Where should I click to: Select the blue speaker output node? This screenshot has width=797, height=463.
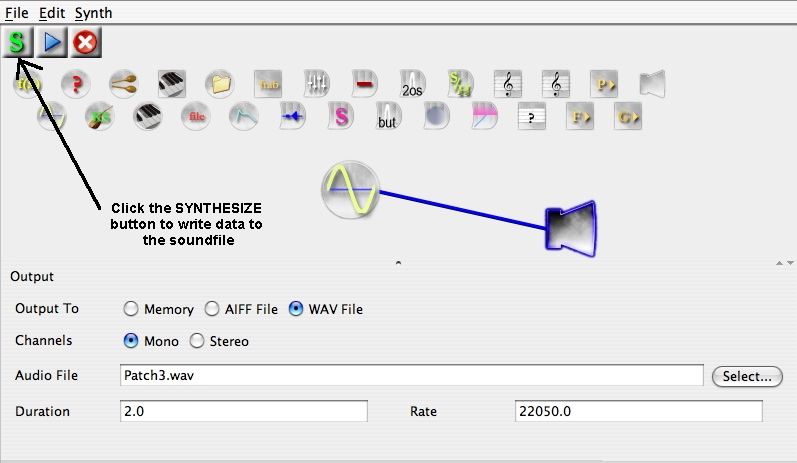[571, 227]
